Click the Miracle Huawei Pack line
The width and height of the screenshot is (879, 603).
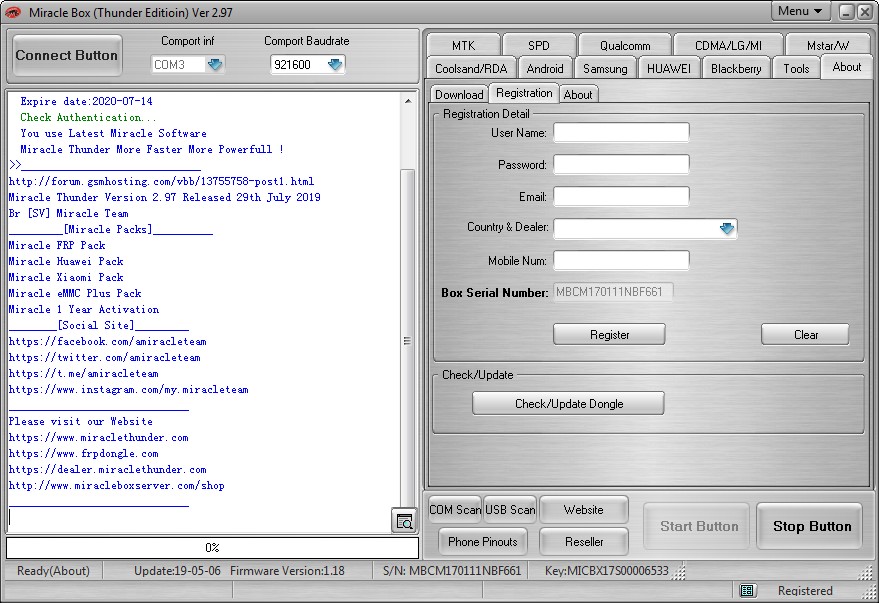point(66,261)
